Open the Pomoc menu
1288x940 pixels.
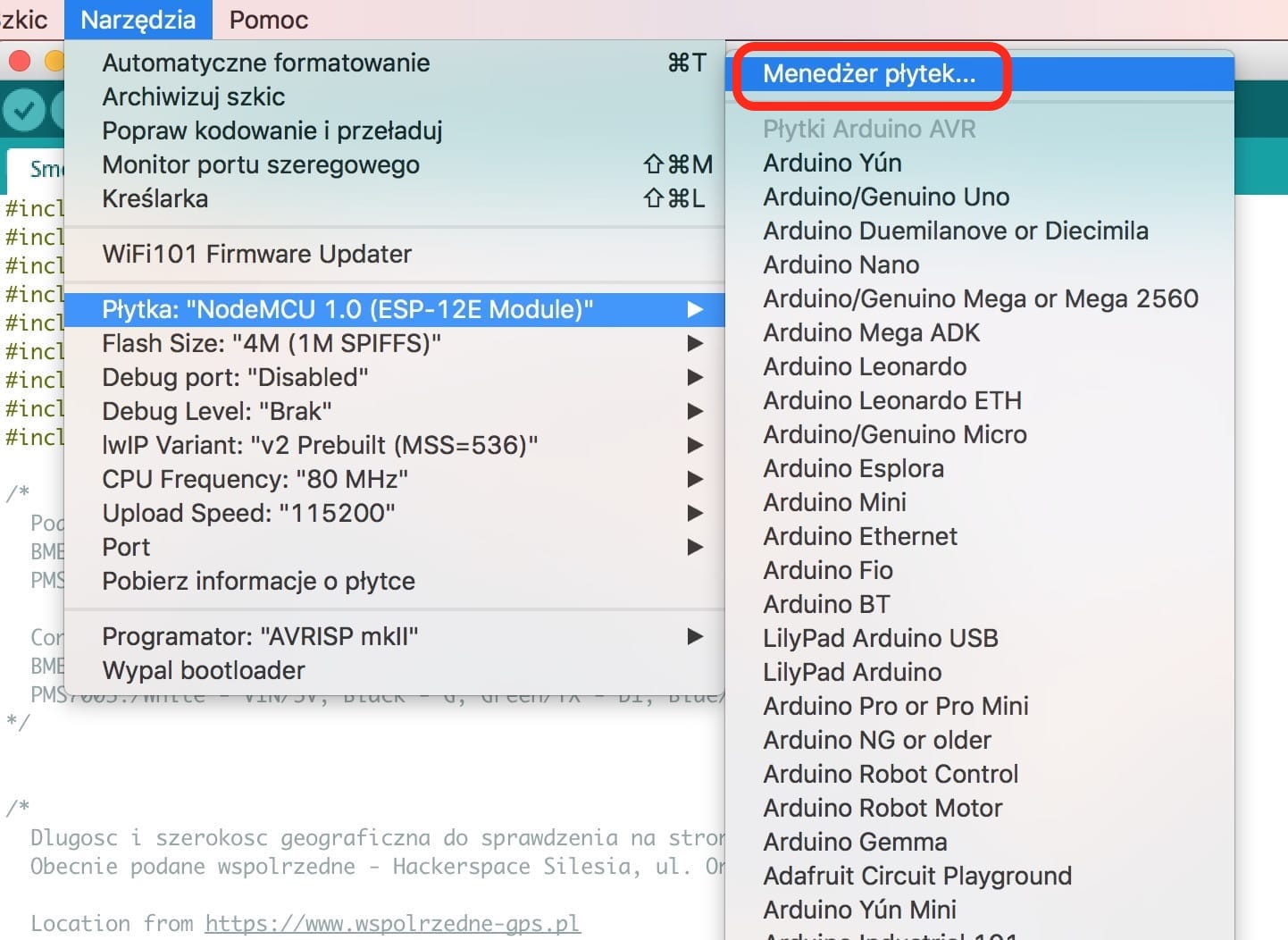269,20
